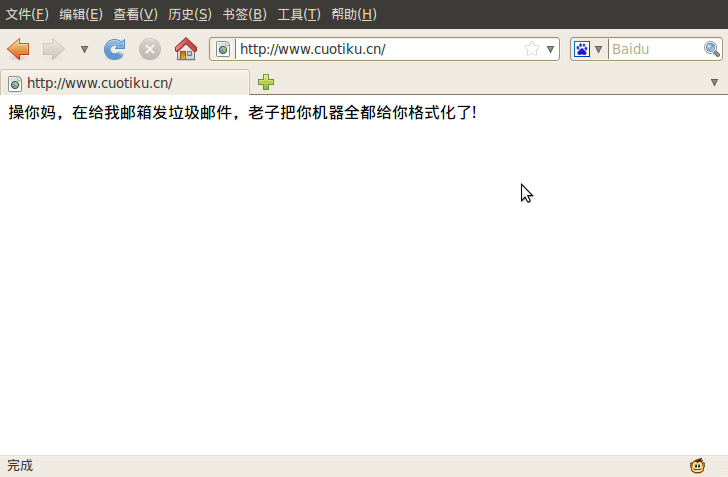This screenshot has height=477, width=728.
Task: Open the 文件(F) menu
Action: pyautogui.click(x=27, y=14)
